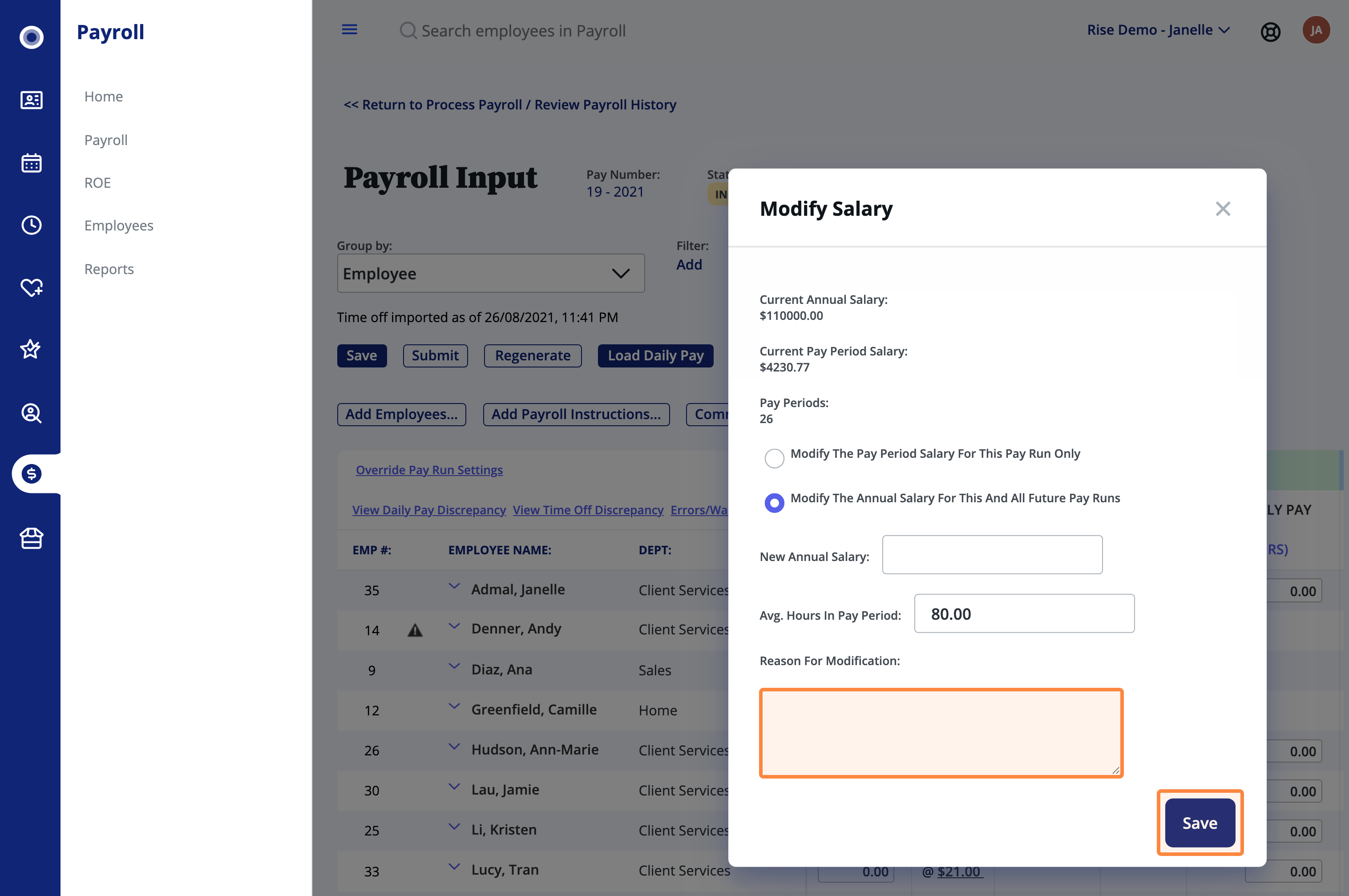
Task: Focus the Avg. Hours In Pay Period field
Action: [1024, 613]
